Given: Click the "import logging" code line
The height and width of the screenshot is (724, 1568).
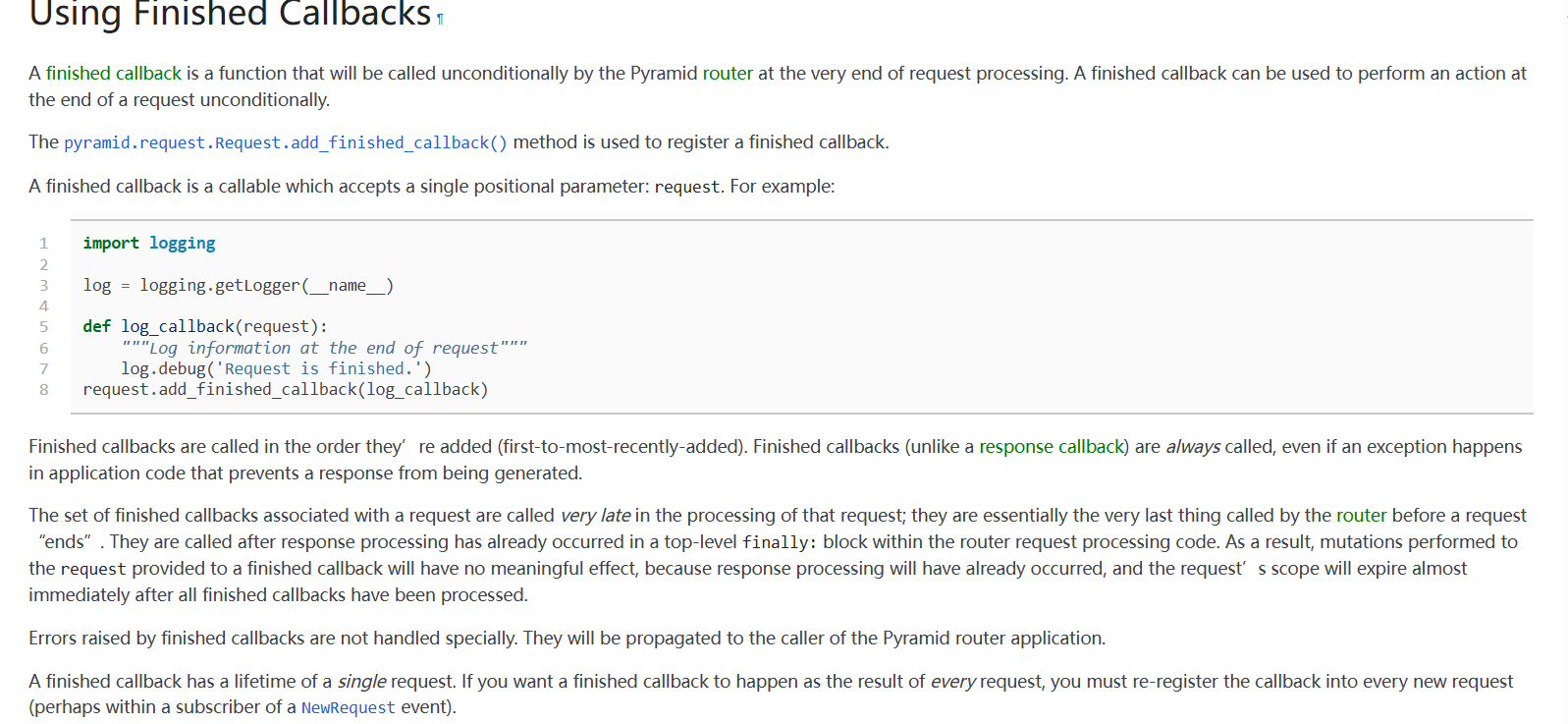Looking at the screenshot, I should [x=149, y=244].
